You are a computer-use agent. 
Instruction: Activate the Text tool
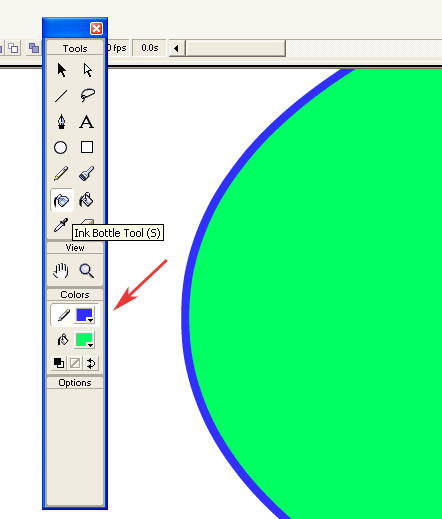[x=87, y=122]
